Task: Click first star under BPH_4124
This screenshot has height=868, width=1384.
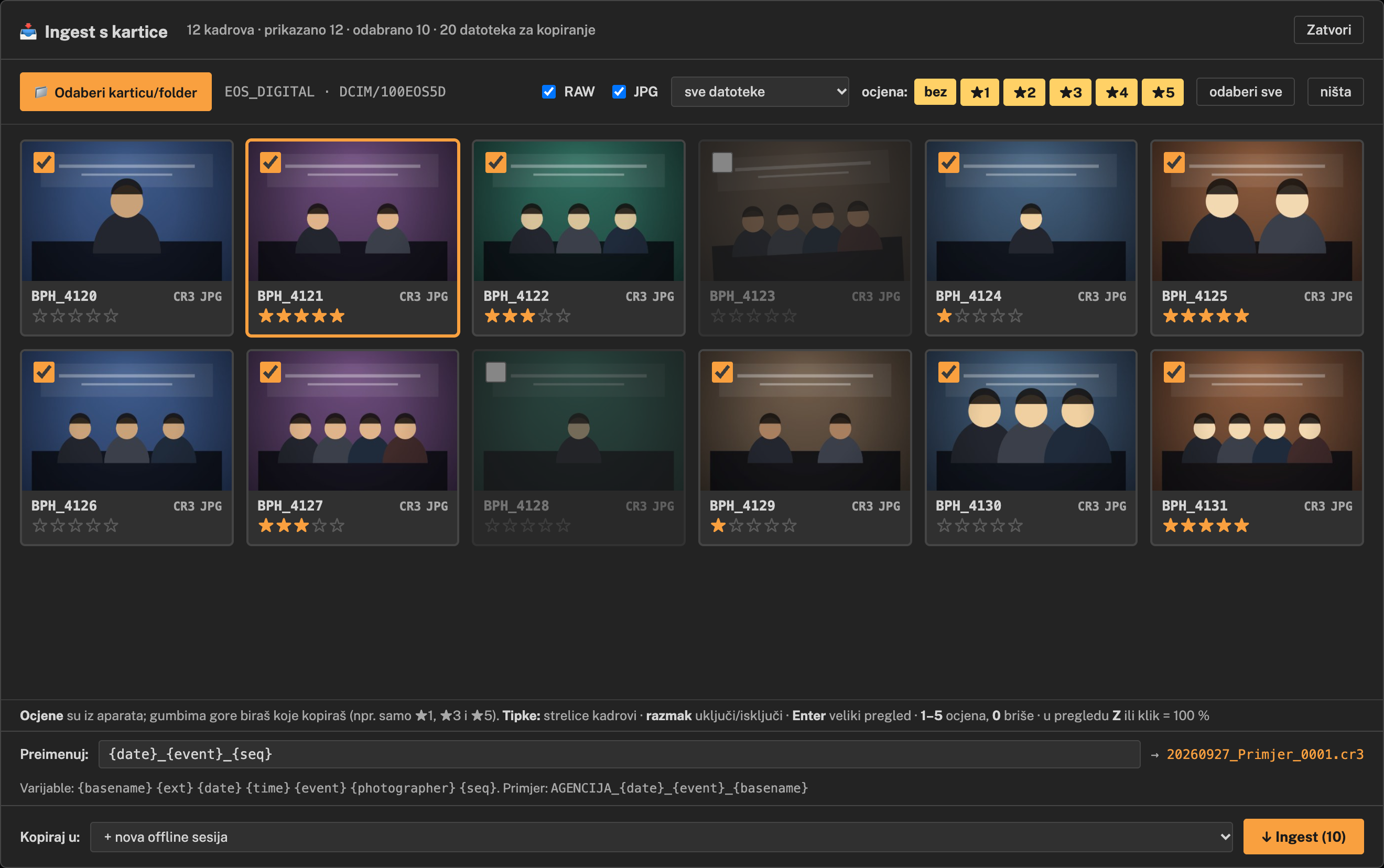Action: pyautogui.click(x=944, y=316)
